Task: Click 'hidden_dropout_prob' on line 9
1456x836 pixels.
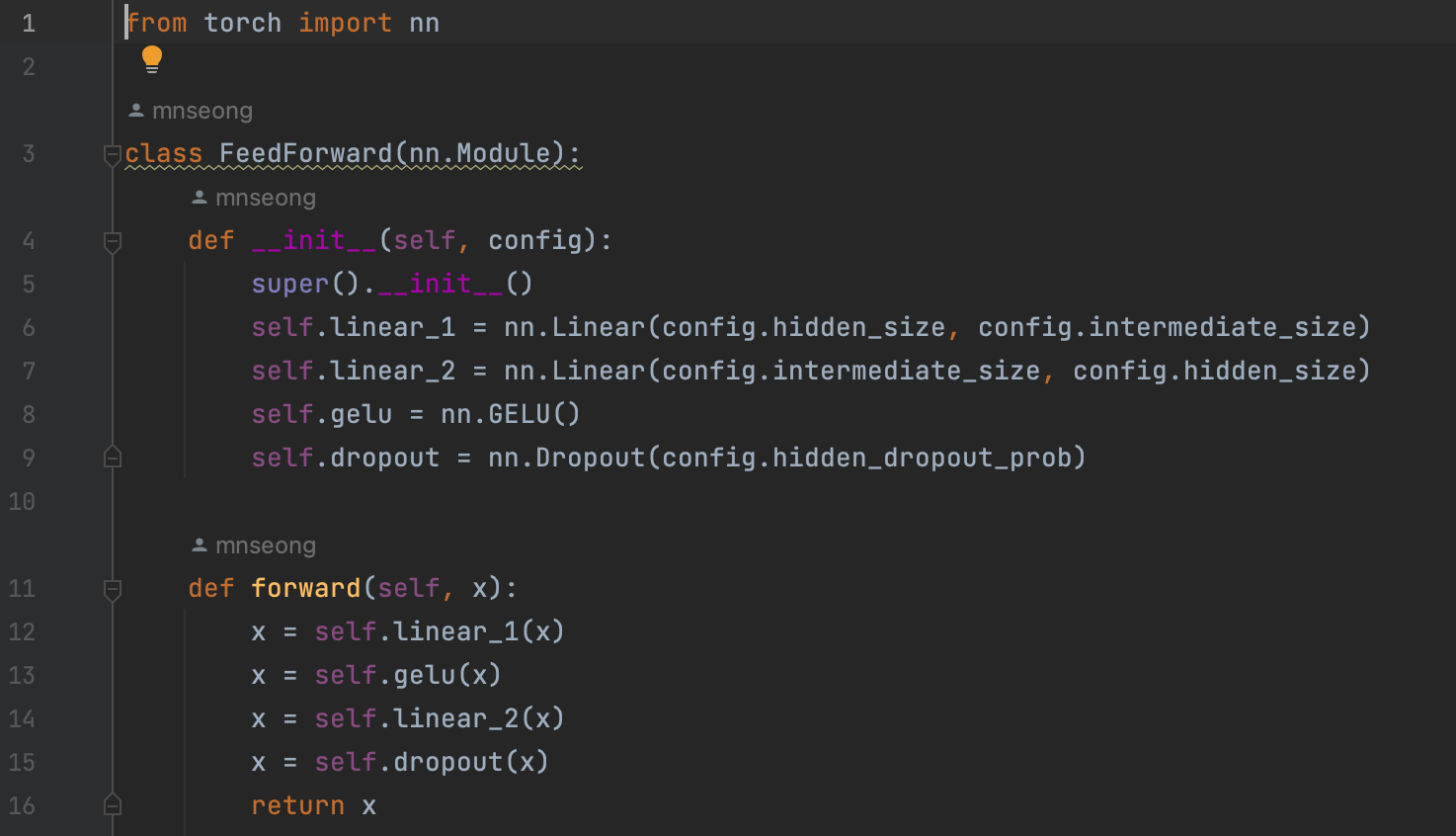Action: 923,458
